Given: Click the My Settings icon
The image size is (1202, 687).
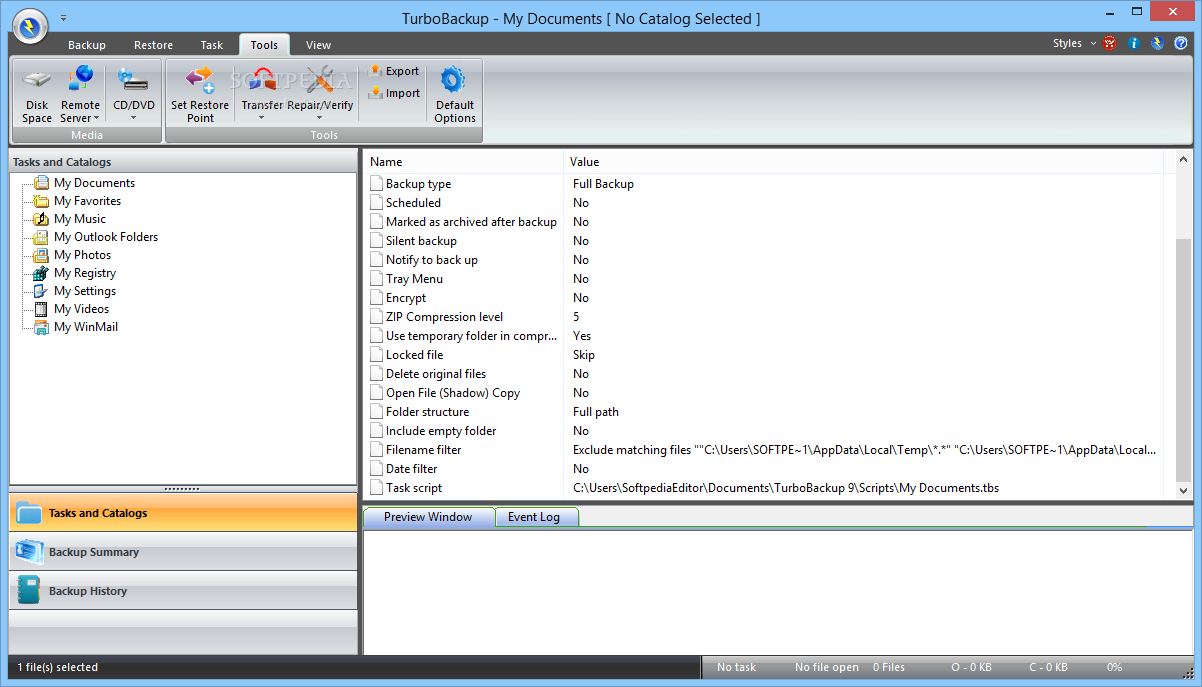Looking at the screenshot, I should point(41,291).
